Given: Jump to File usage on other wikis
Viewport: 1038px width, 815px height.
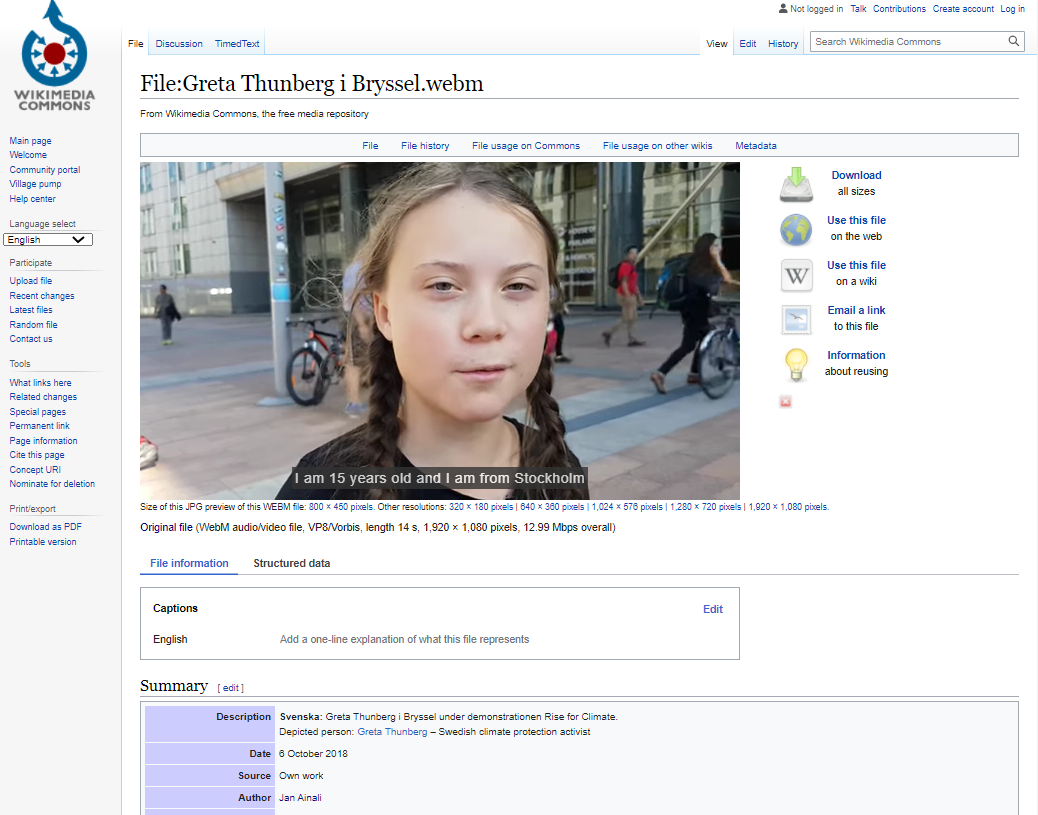Looking at the screenshot, I should tap(657, 146).
